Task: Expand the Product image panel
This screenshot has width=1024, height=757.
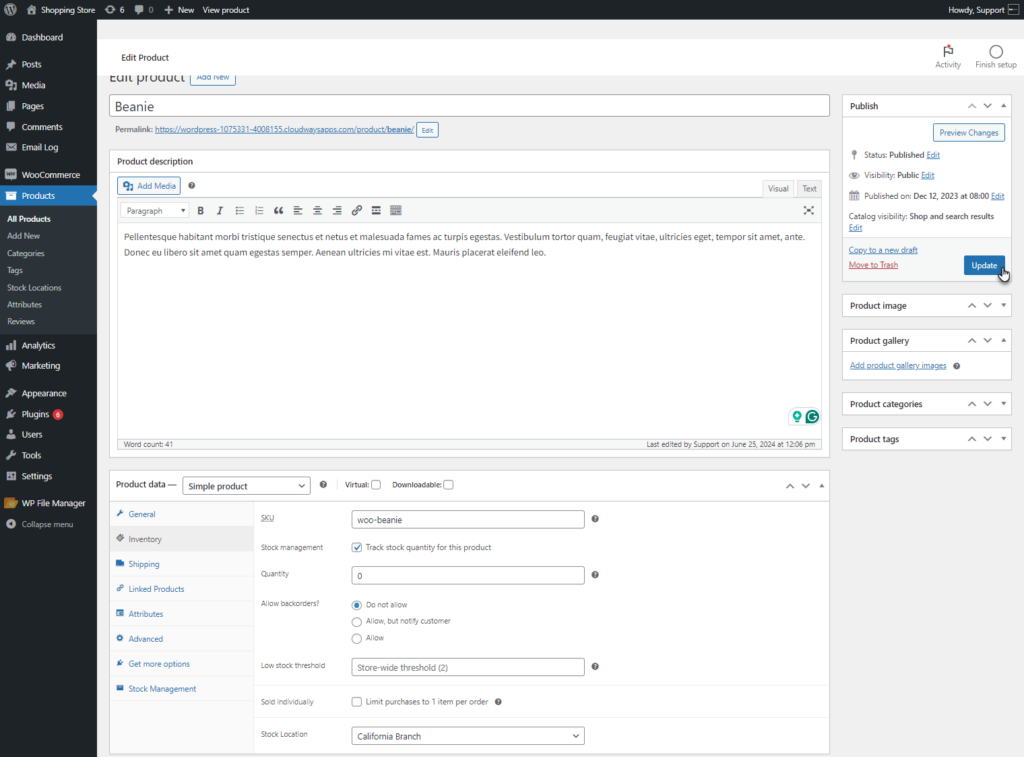Action: coord(1004,306)
